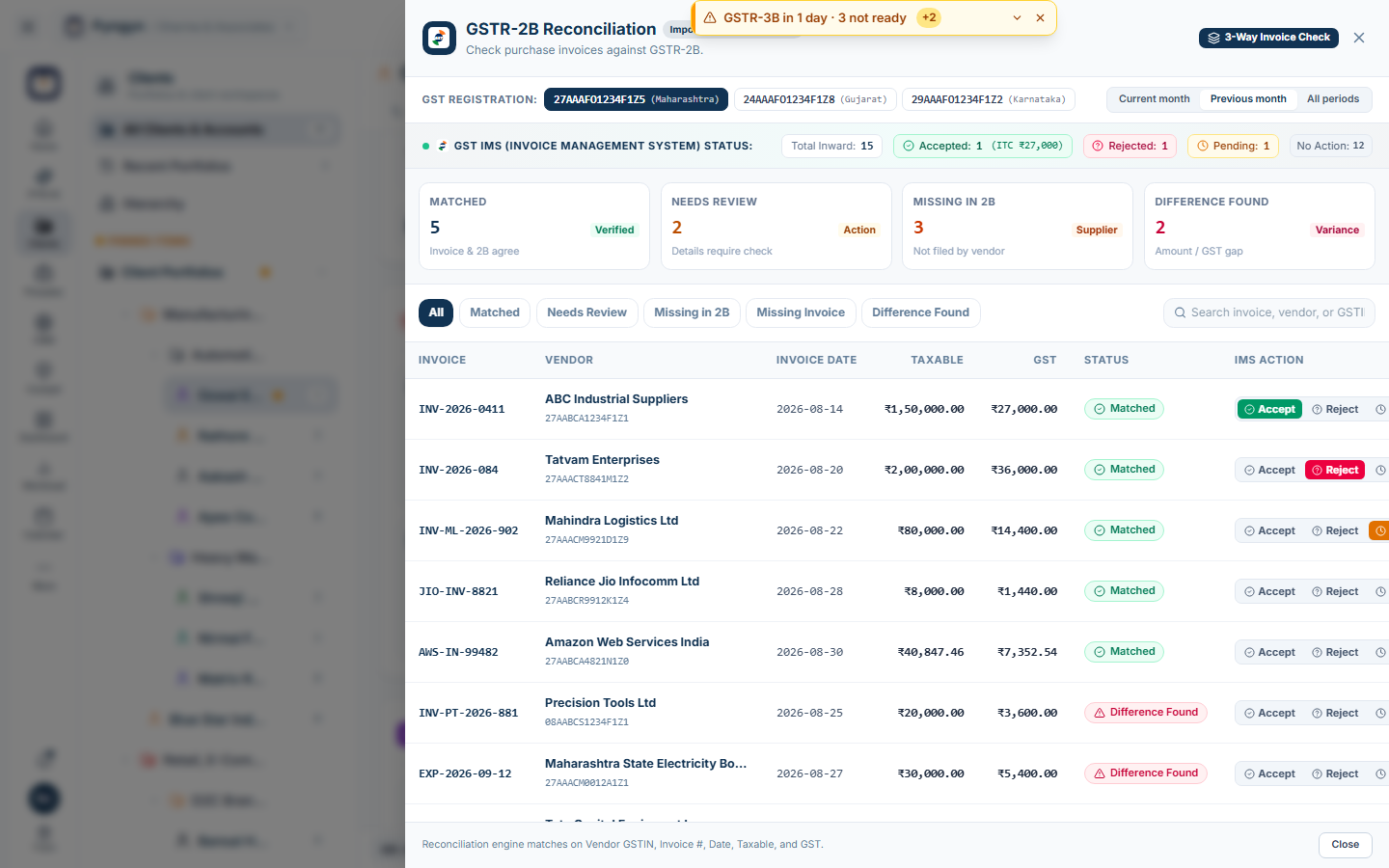This screenshot has width=1389, height=868.
Task: Reject the Reliance Jio Infocomm invoice
Action: [x=1335, y=591]
